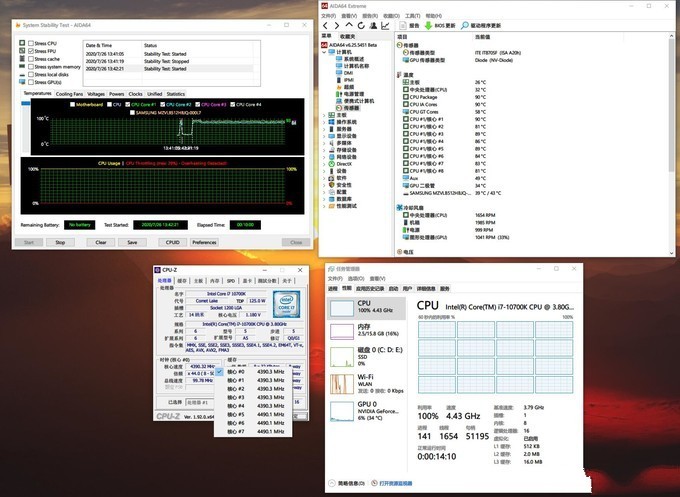Viewport: 680px width, 497px height.
Task: Open 内存 memory graph in Task Manager
Action: click(342, 332)
